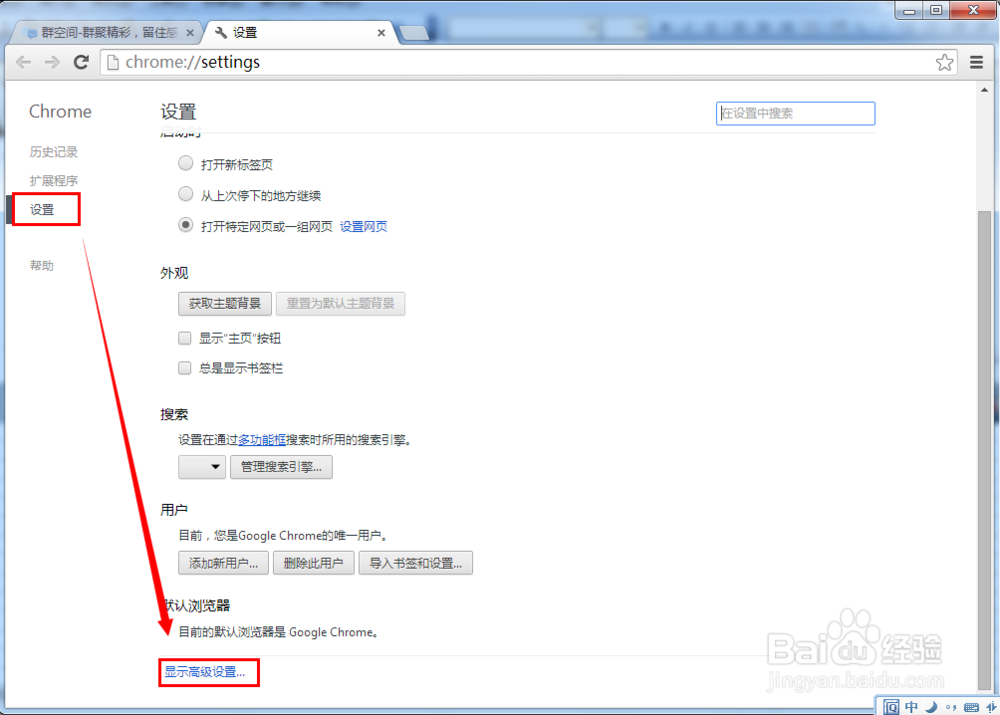Select the 打开新标签页 radio button
This screenshot has height=715, width=1000.
point(185,162)
